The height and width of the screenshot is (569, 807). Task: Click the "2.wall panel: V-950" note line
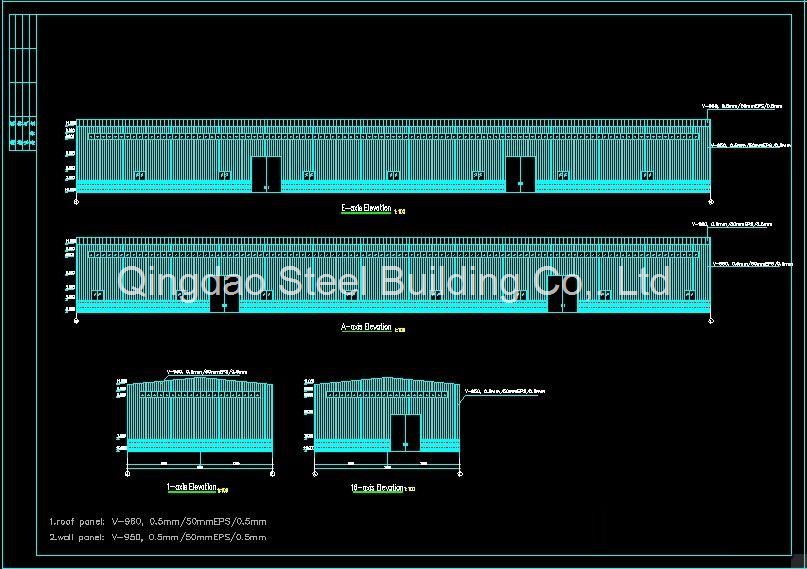pyautogui.click(x=158, y=537)
